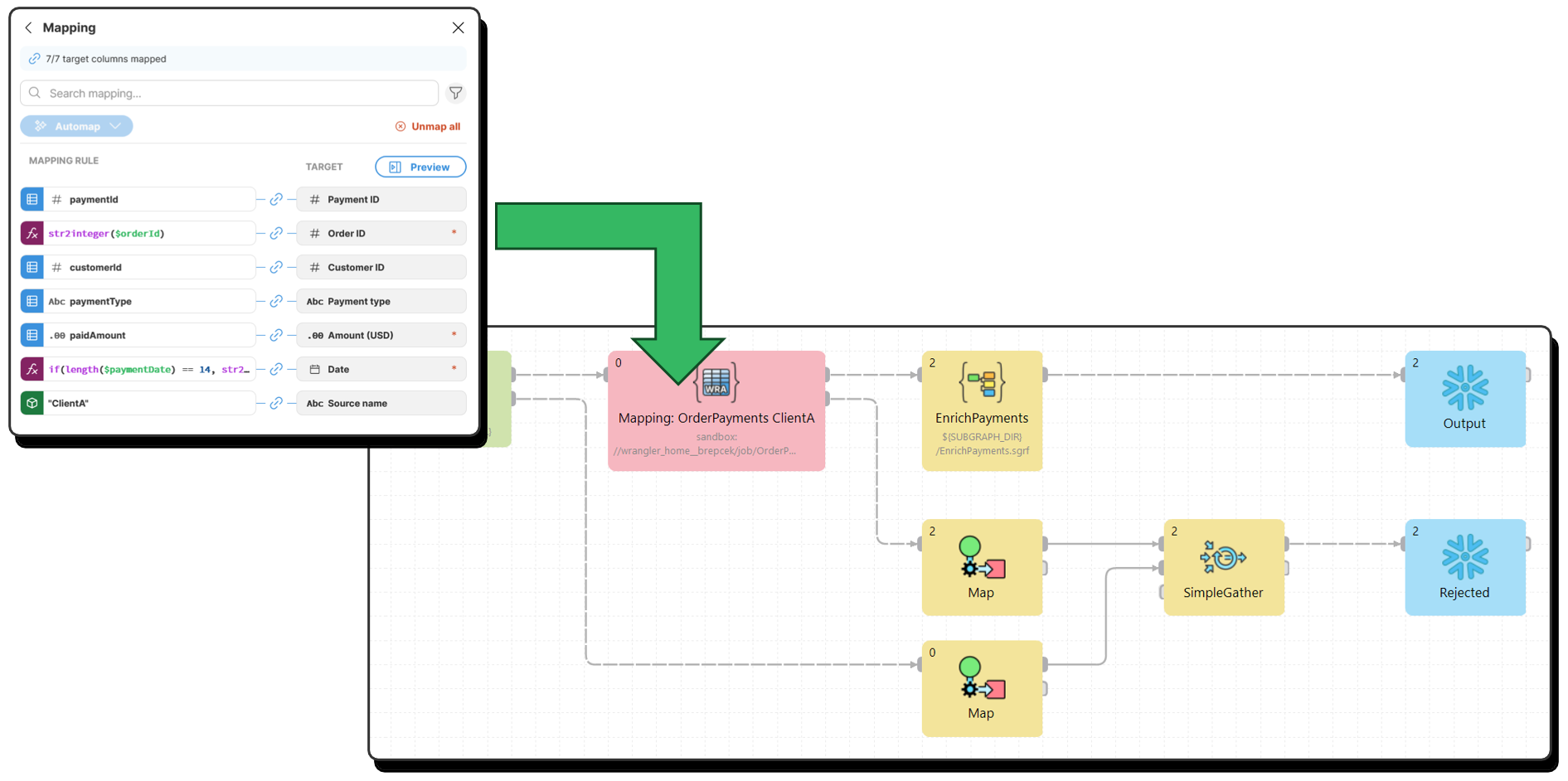Click the upper Map component icon
1568x781 pixels.
pyautogui.click(x=982, y=557)
